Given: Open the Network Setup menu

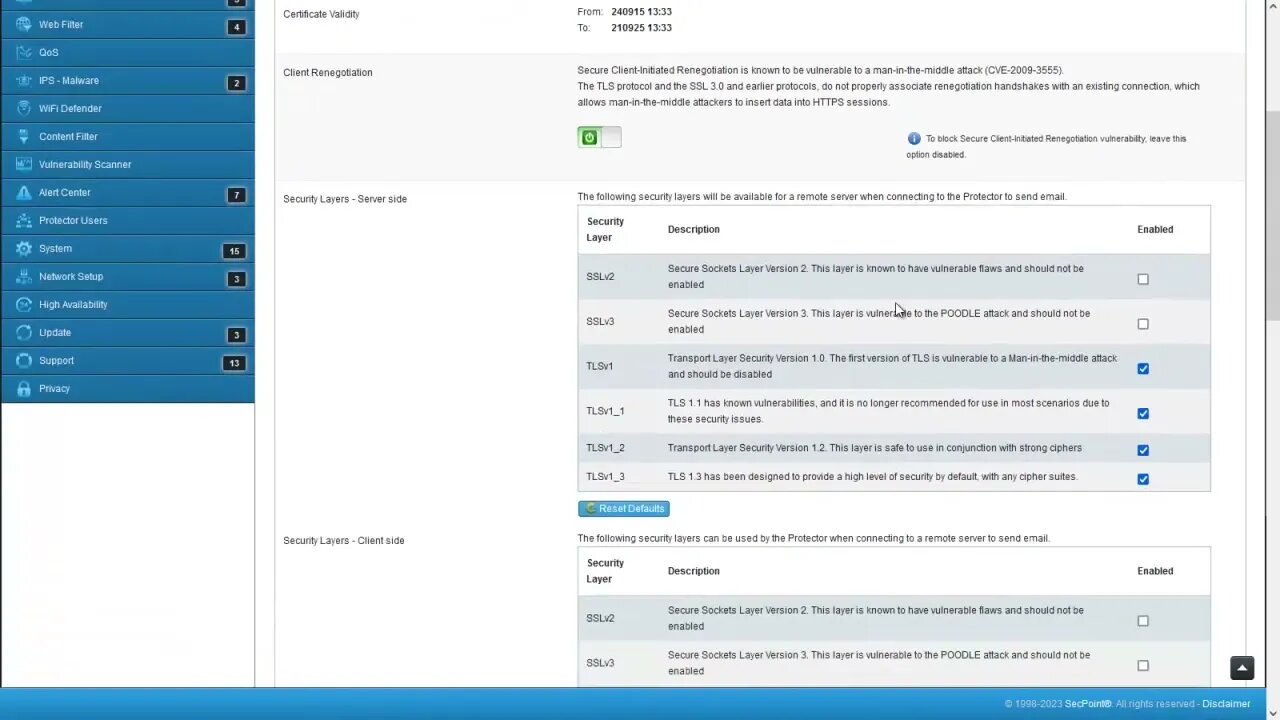Looking at the screenshot, I should click(x=128, y=276).
